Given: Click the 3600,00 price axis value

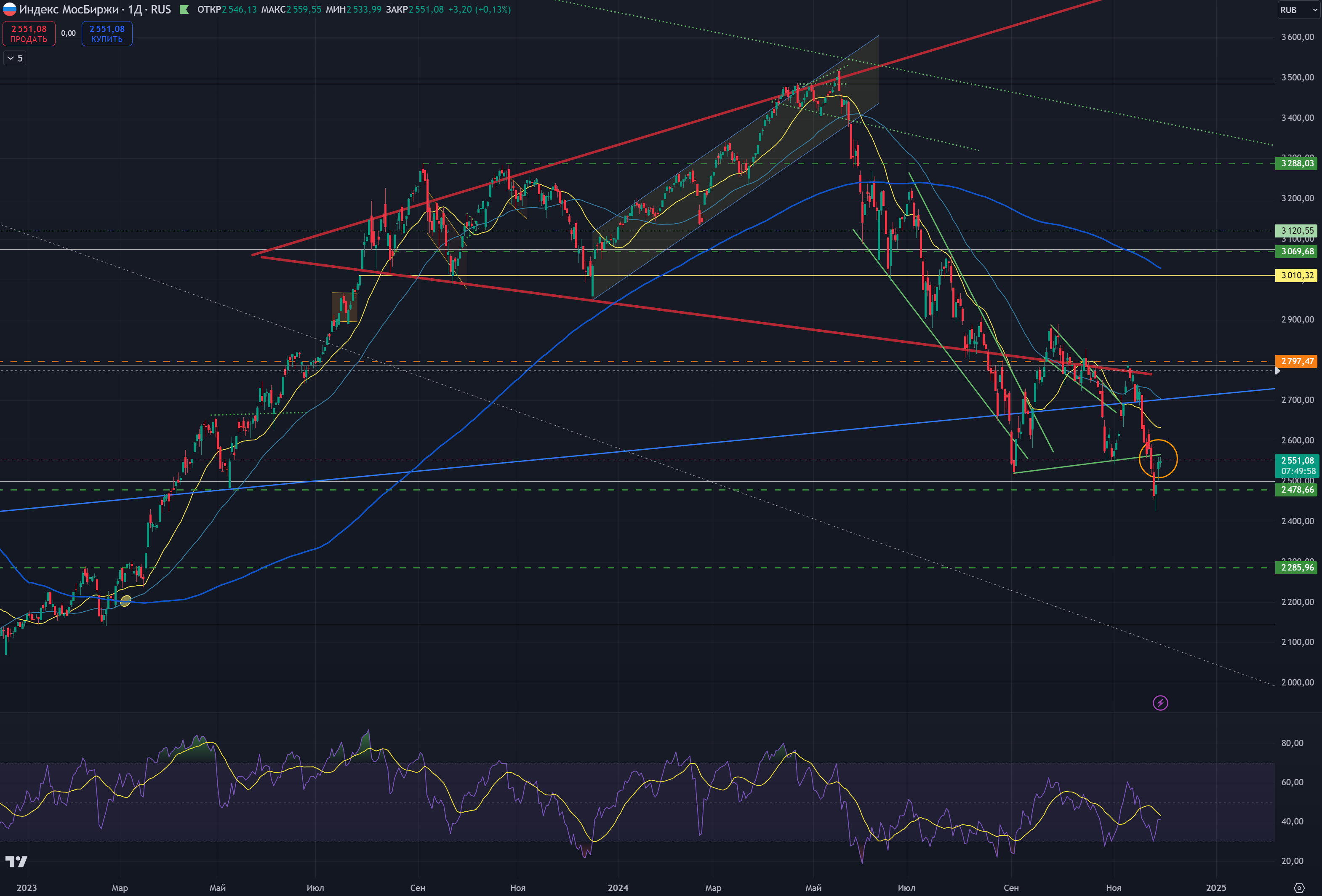Looking at the screenshot, I should 1298,37.
